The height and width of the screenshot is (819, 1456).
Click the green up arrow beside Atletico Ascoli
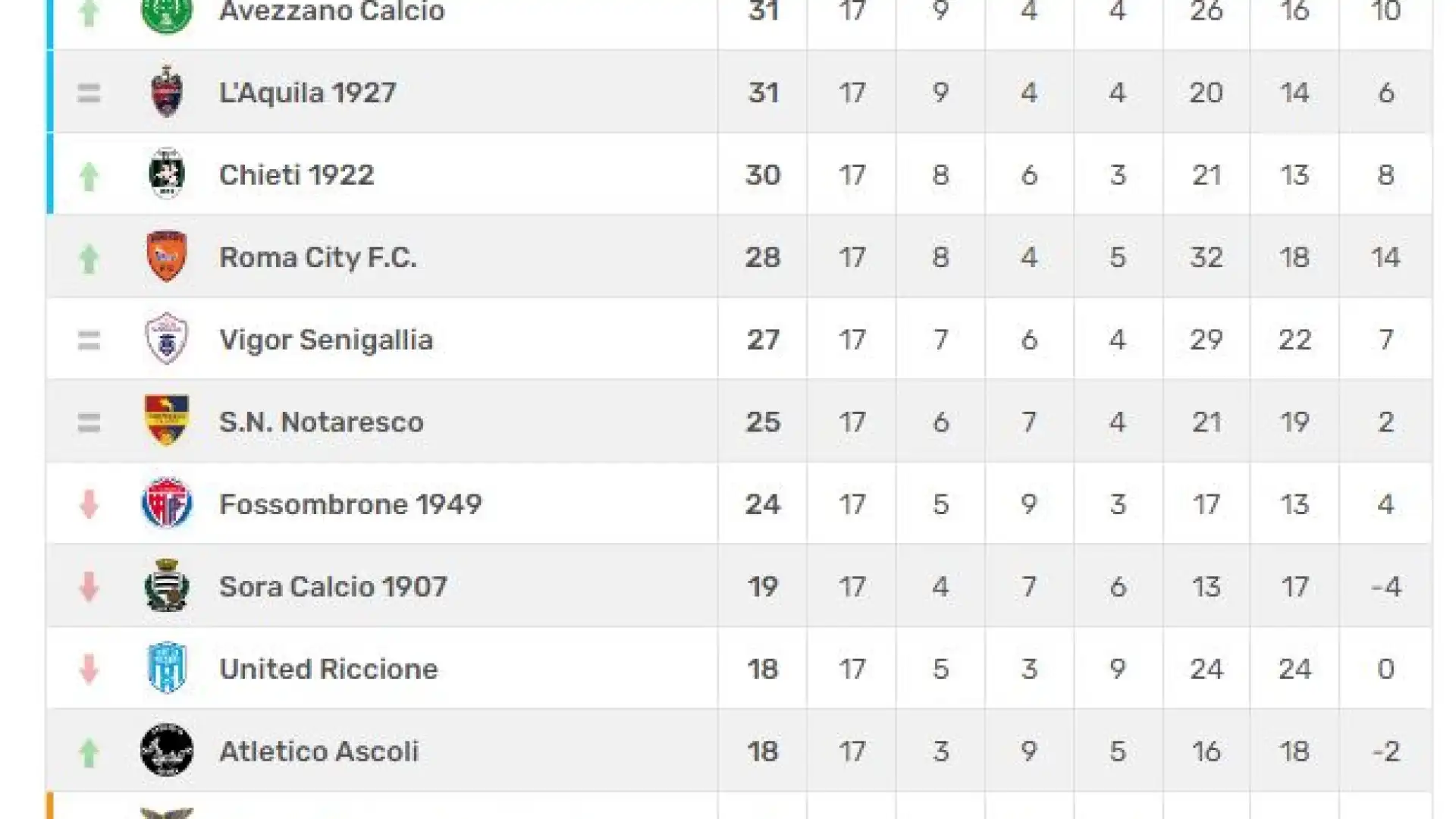click(x=89, y=753)
